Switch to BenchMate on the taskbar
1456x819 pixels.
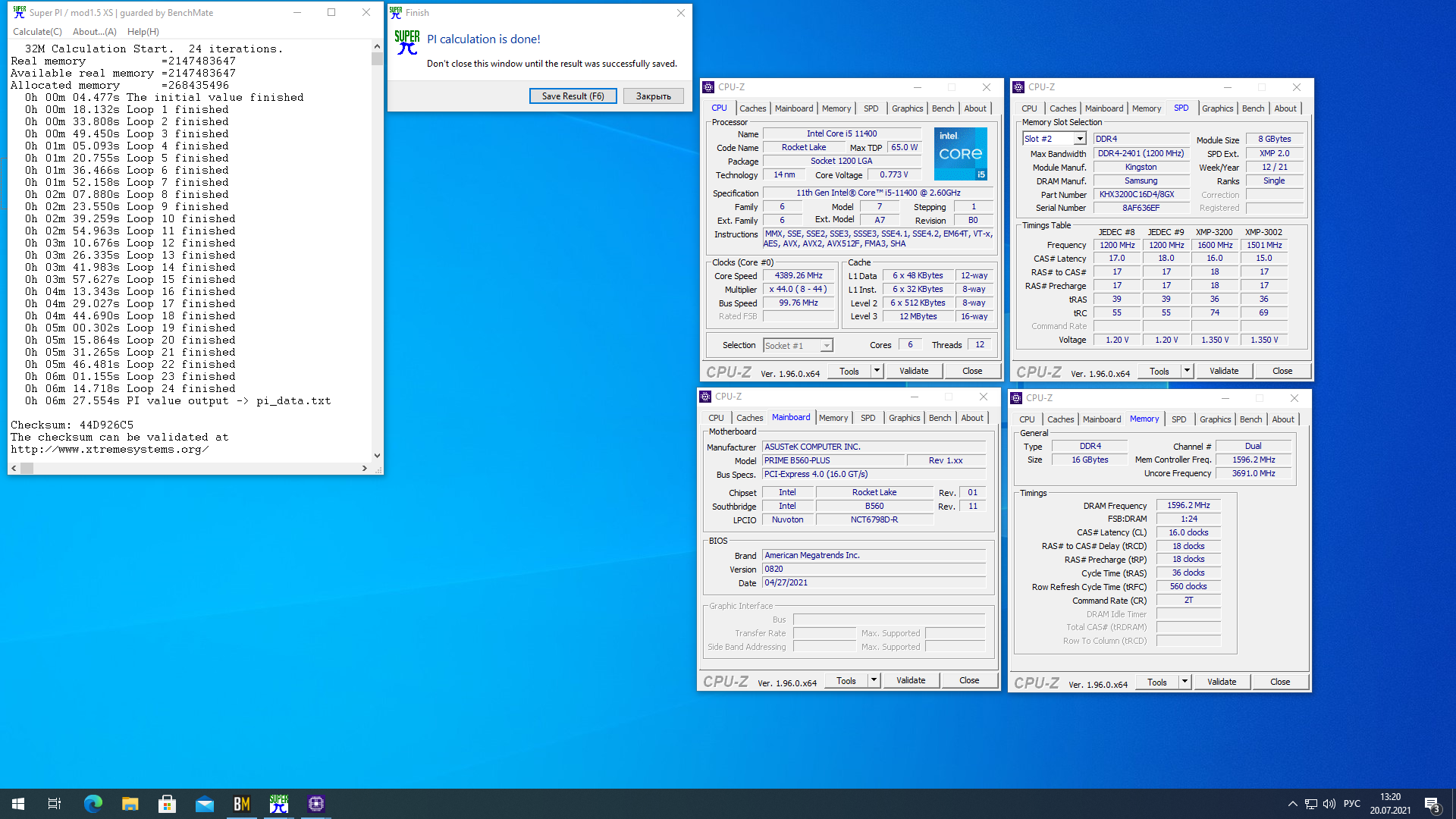[242, 804]
